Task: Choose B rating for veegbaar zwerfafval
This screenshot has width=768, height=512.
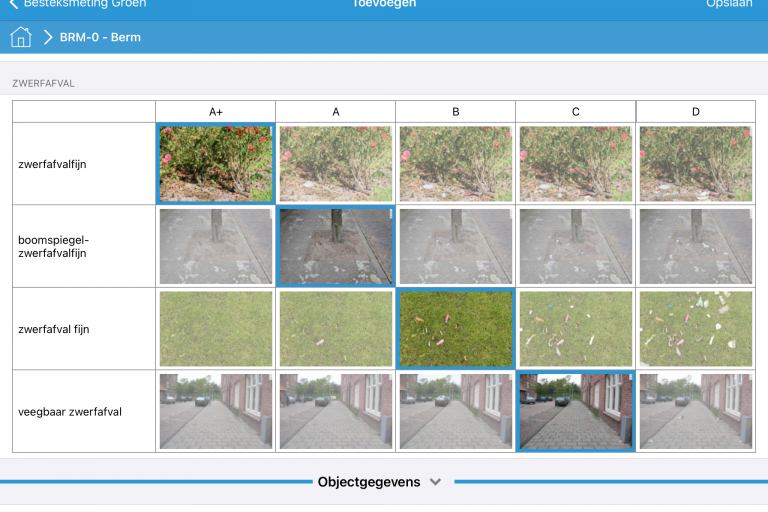Action: coord(455,411)
